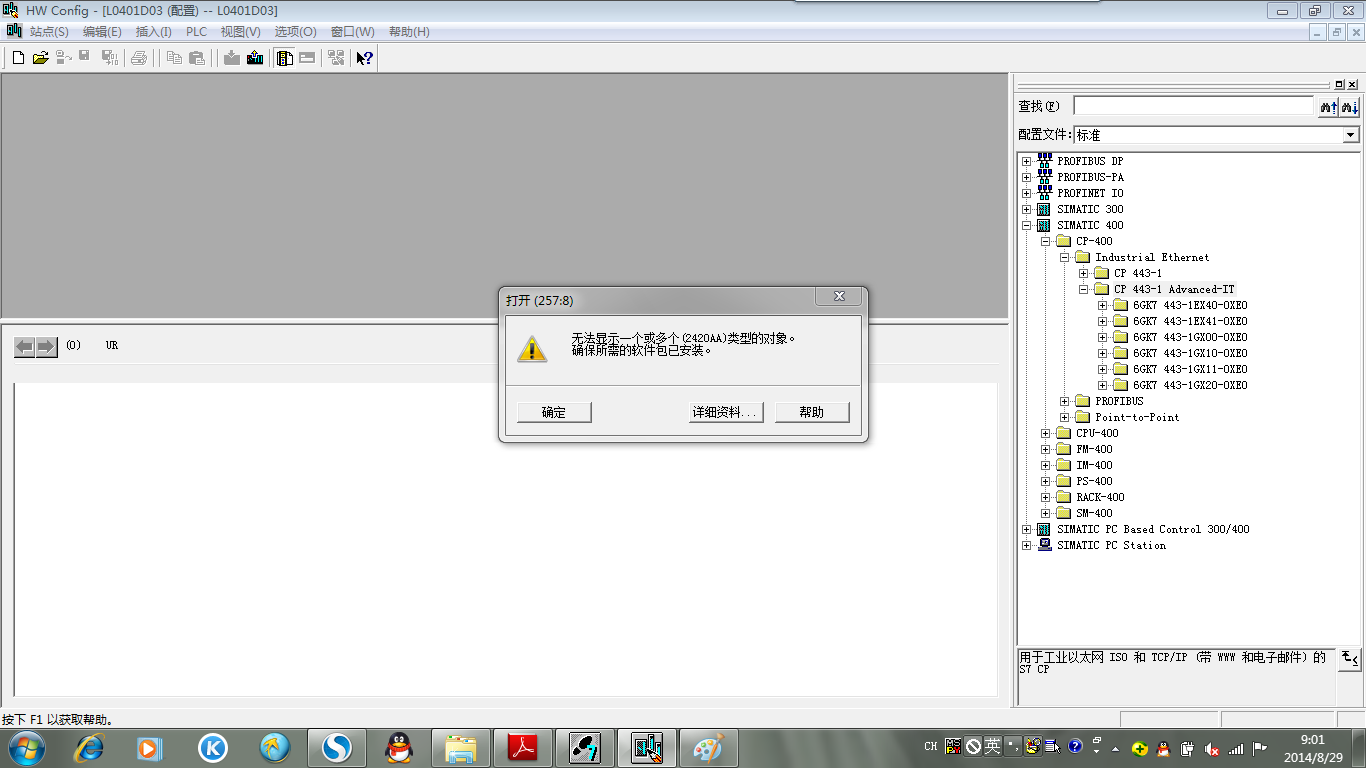Collapse the CP-400 folder node

coord(1046,241)
